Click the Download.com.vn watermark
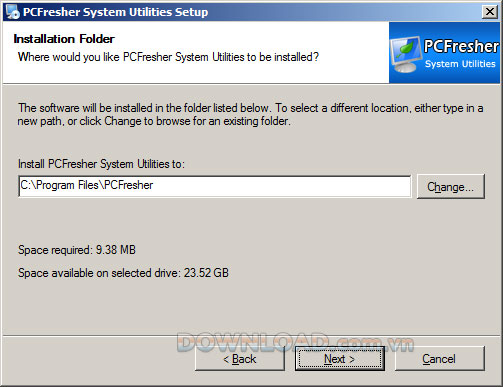This screenshot has width=503, height=387. click(x=295, y=342)
